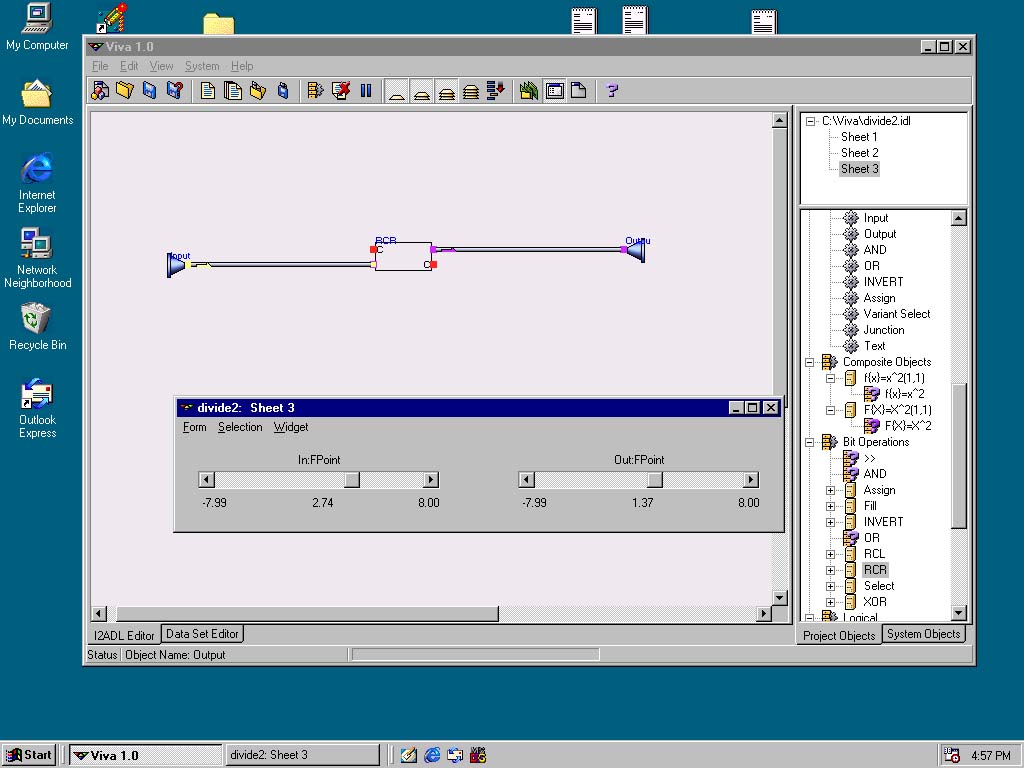Click the Start button on taskbar
Screen dimensions: 1024x768
click(x=29, y=755)
